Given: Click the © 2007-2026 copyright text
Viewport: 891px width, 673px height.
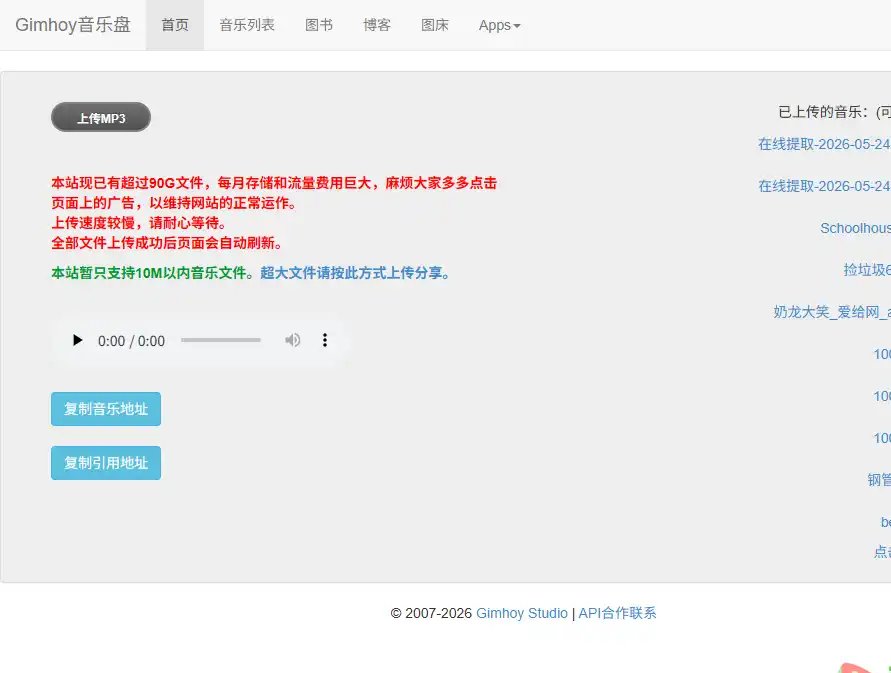Looking at the screenshot, I should coord(431,613).
